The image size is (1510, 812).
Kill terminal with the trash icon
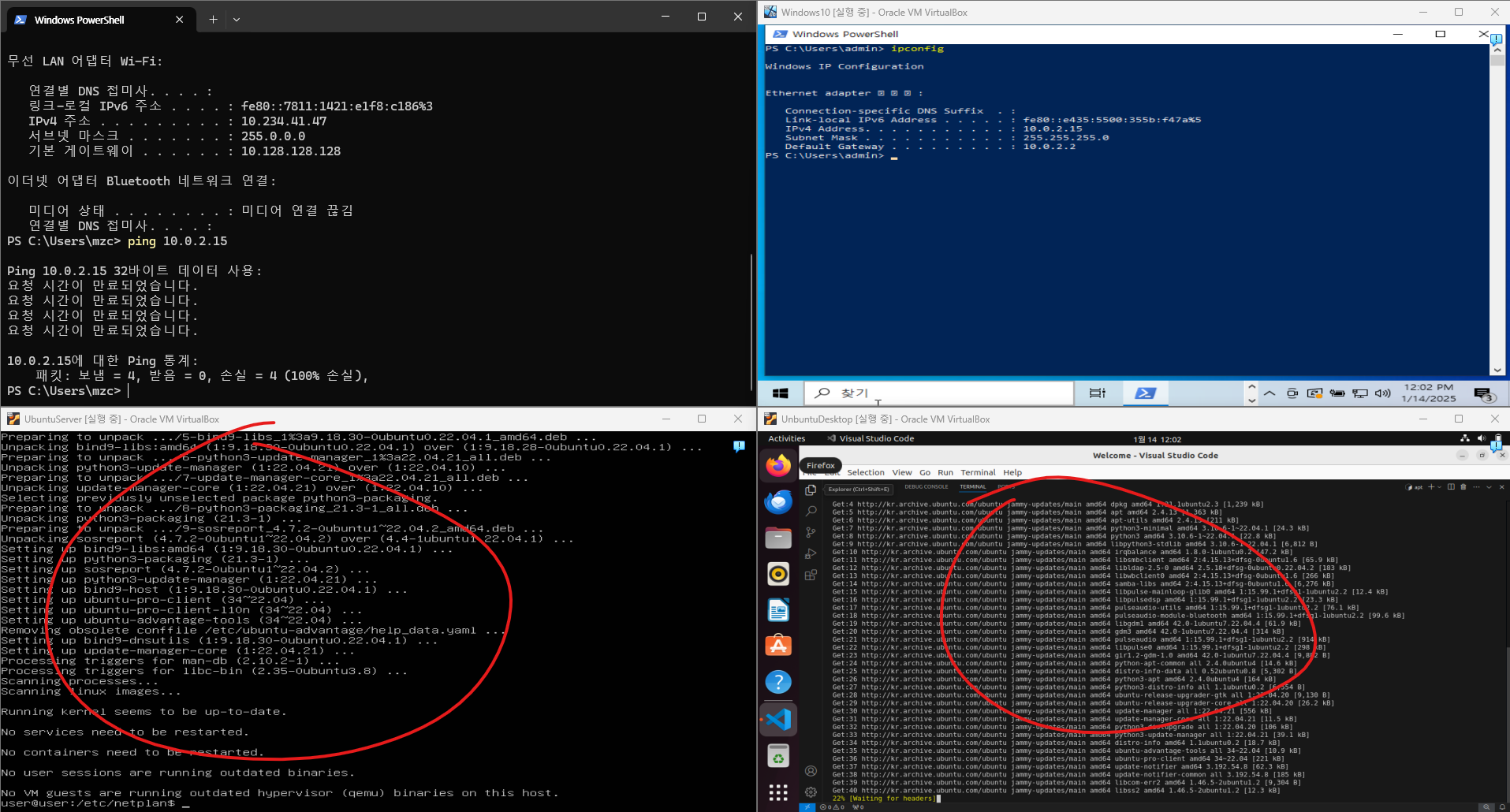click(1463, 487)
